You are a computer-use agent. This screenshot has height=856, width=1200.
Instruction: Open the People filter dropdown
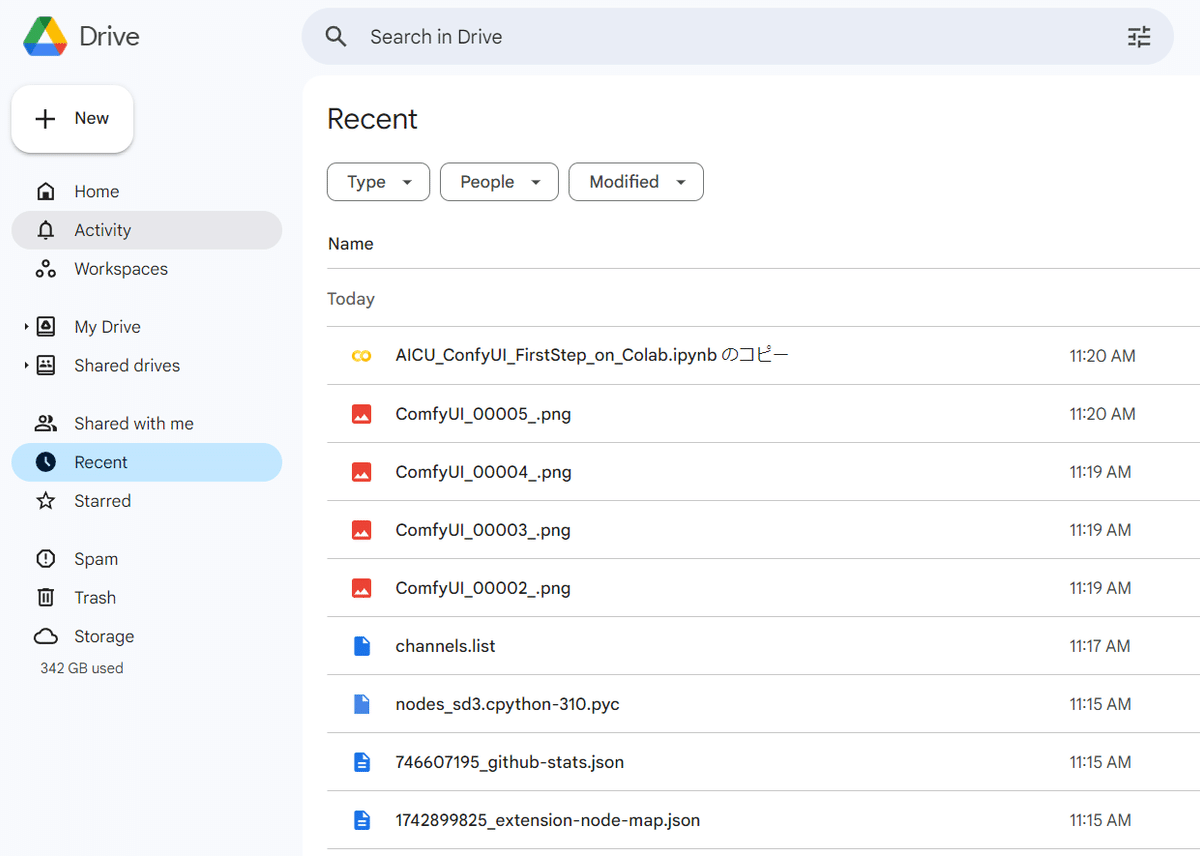click(499, 182)
